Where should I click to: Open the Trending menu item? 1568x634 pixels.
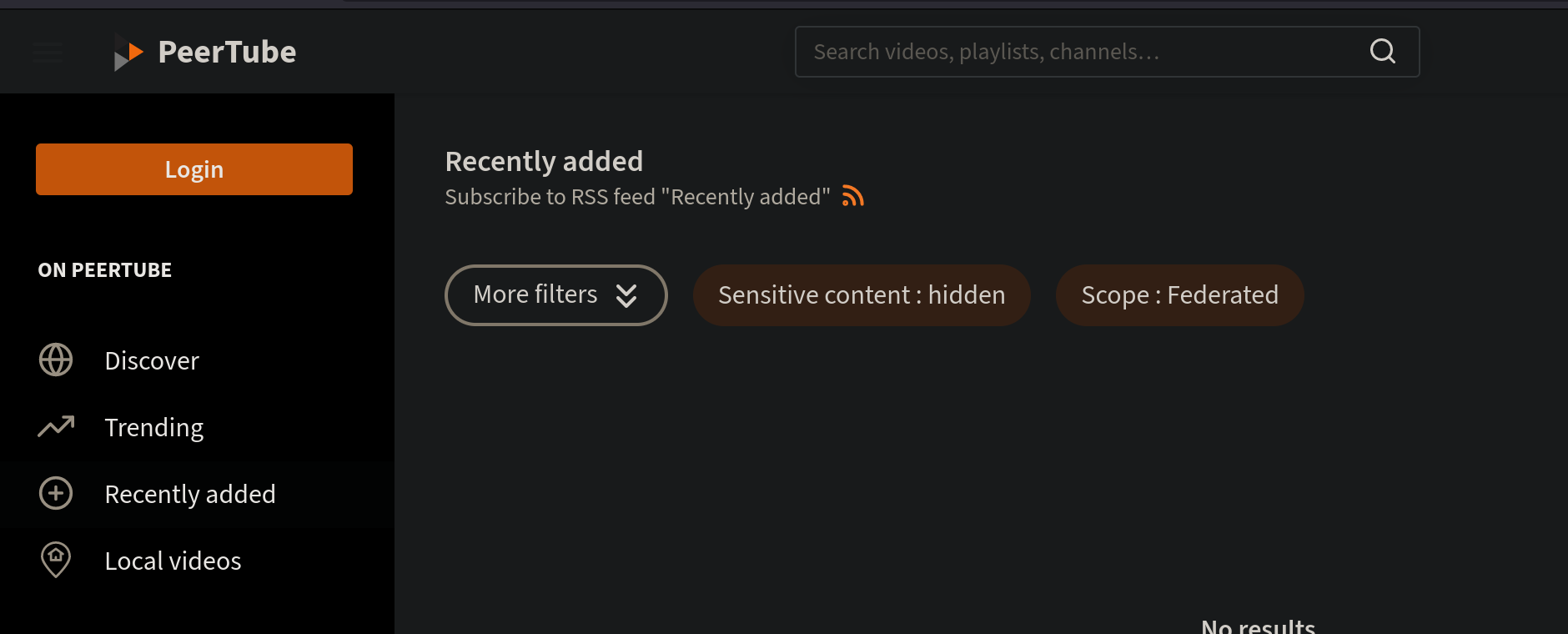coord(154,427)
